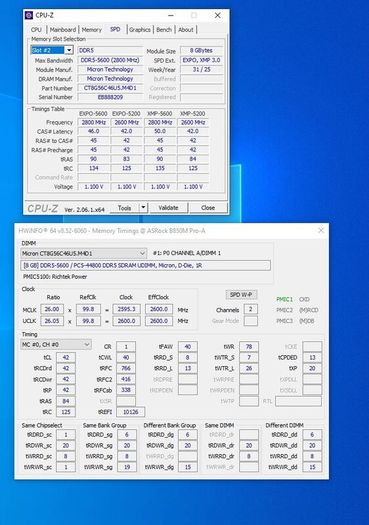Click the tRDRD_dd value field 6
This screenshot has height=525, width=369.
click(x=312, y=435)
